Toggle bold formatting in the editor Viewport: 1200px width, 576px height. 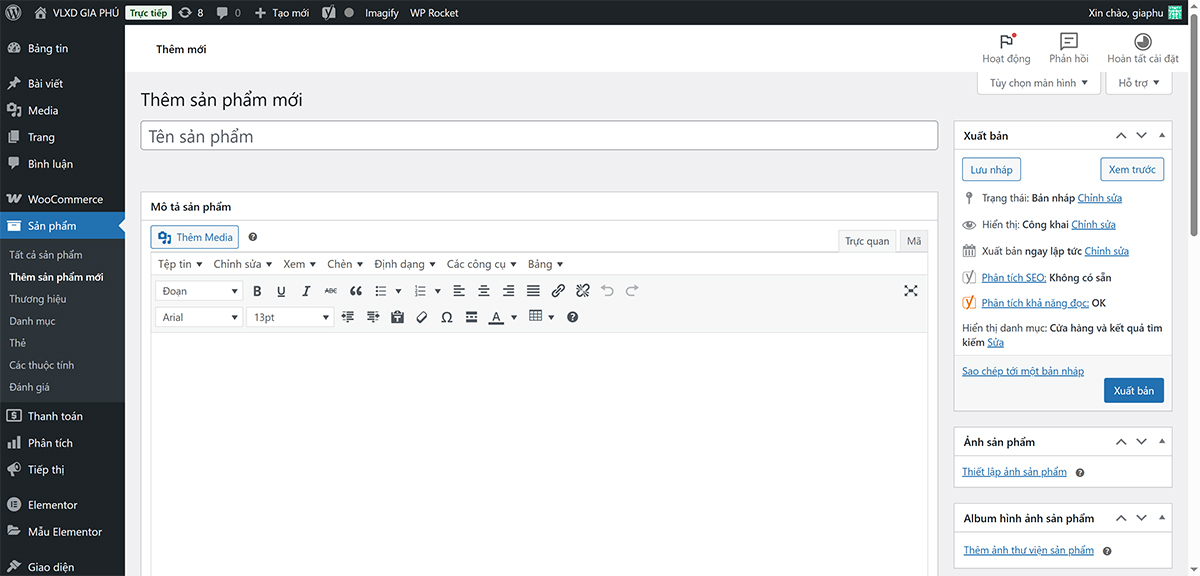pos(257,291)
